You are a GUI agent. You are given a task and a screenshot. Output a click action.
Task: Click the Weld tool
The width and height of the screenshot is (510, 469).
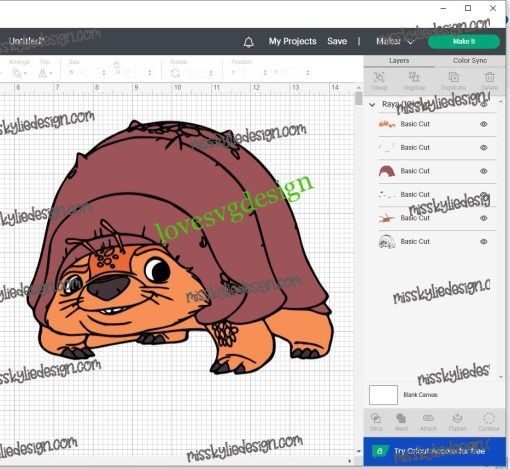pyautogui.click(x=401, y=422)
